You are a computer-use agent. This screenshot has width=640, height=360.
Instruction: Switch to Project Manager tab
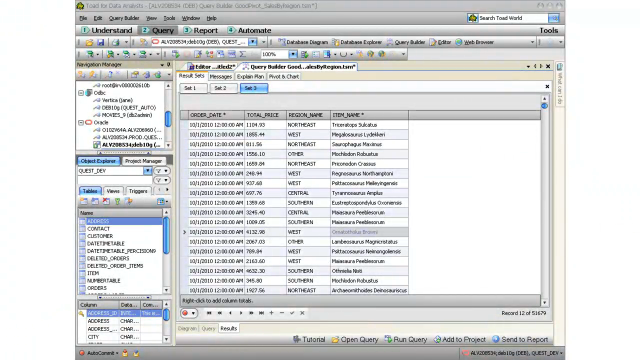pyautogui.click(x=143, y=161)
